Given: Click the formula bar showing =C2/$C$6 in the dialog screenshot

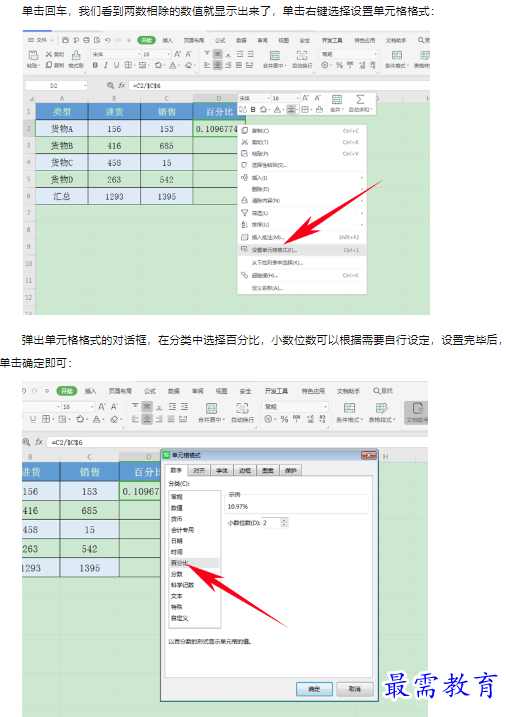Looking at the screenshot, I should click(238, 442).
